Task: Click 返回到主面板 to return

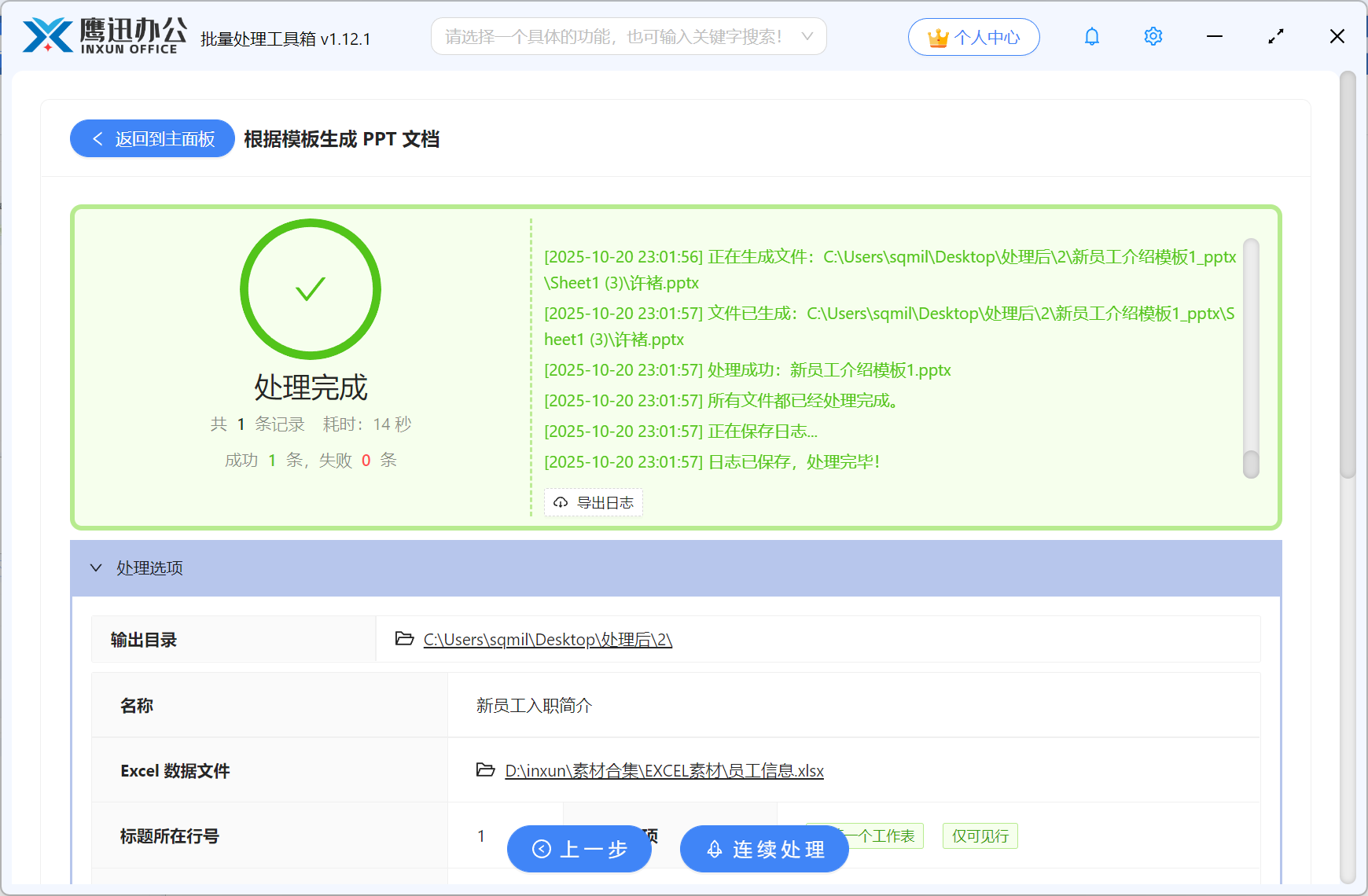Action: pyautogui.click(x=153, y=138)
